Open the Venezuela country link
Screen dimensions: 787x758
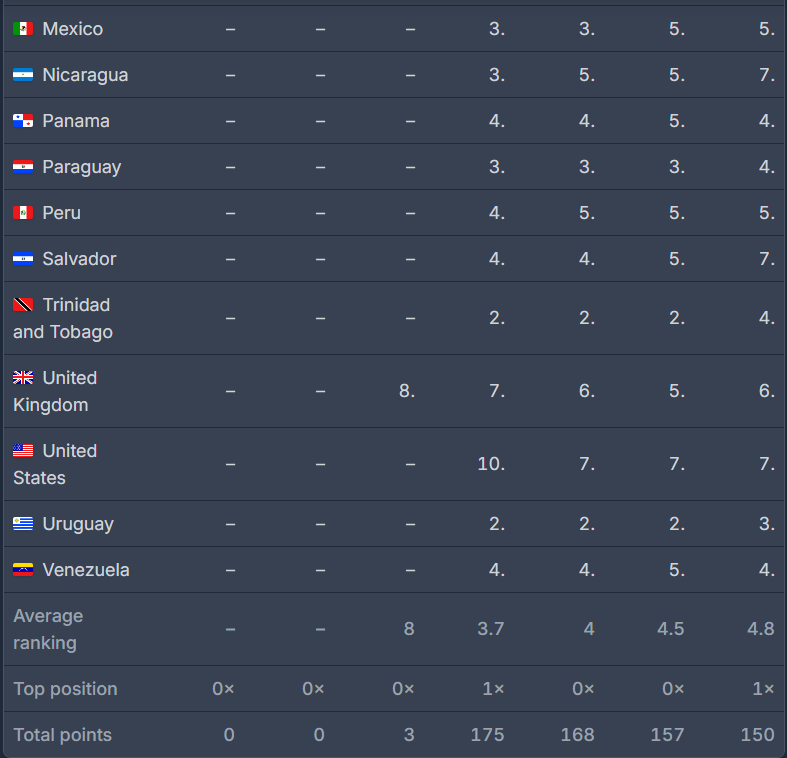point(86,570)
